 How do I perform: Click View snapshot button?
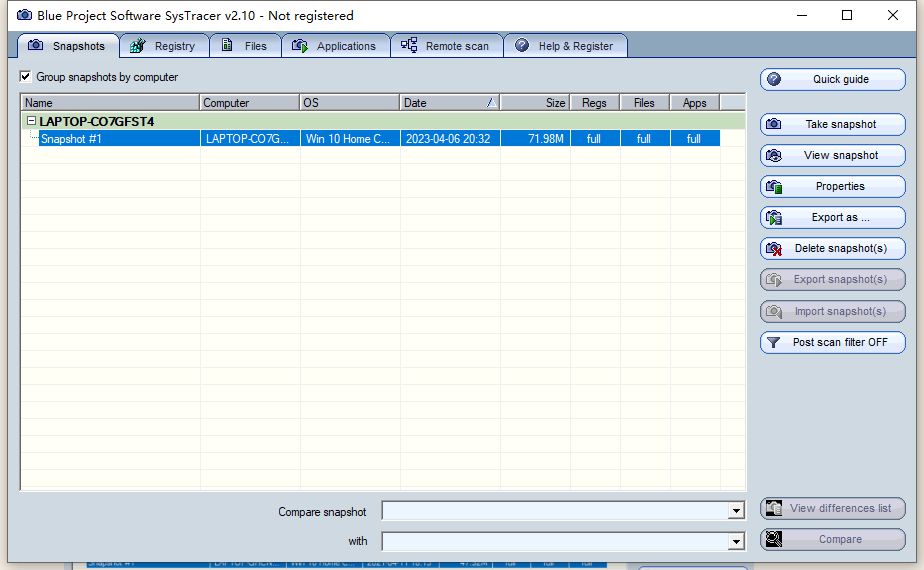[833, 156]
